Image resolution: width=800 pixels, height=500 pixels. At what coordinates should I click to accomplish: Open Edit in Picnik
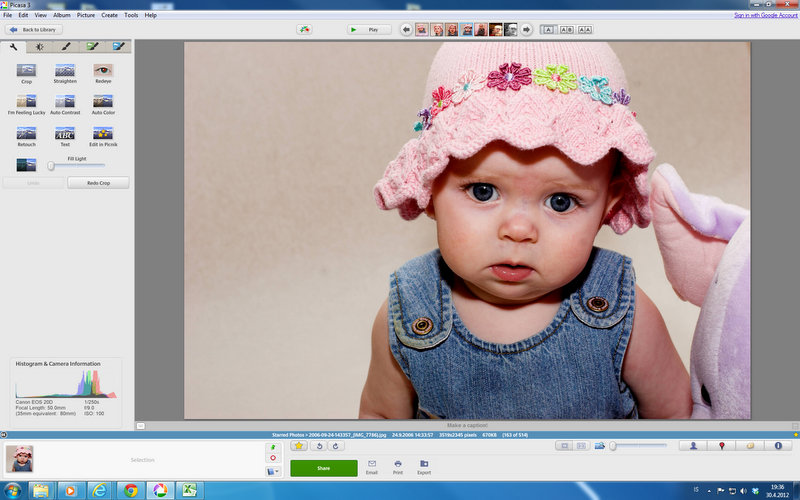coord(103,136)
